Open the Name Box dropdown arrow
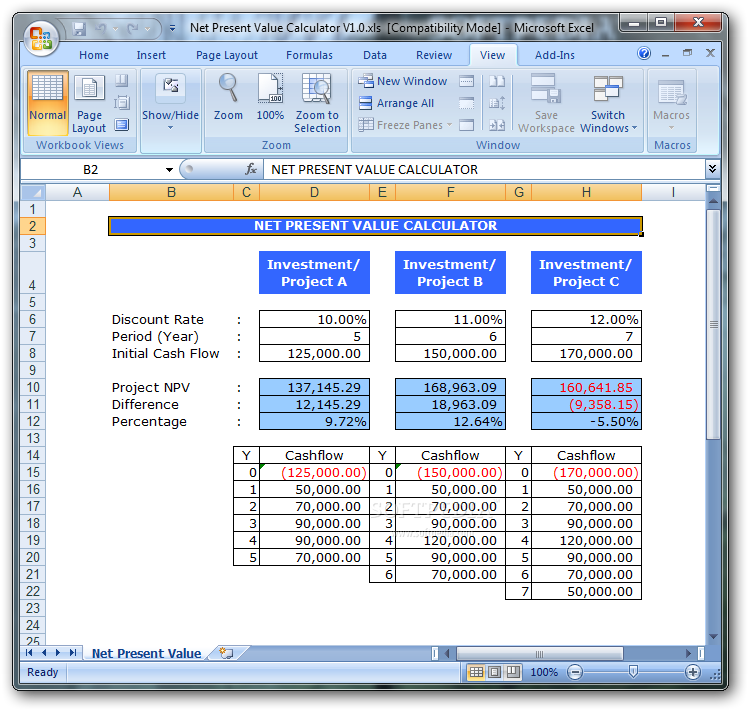 (169, 170)
